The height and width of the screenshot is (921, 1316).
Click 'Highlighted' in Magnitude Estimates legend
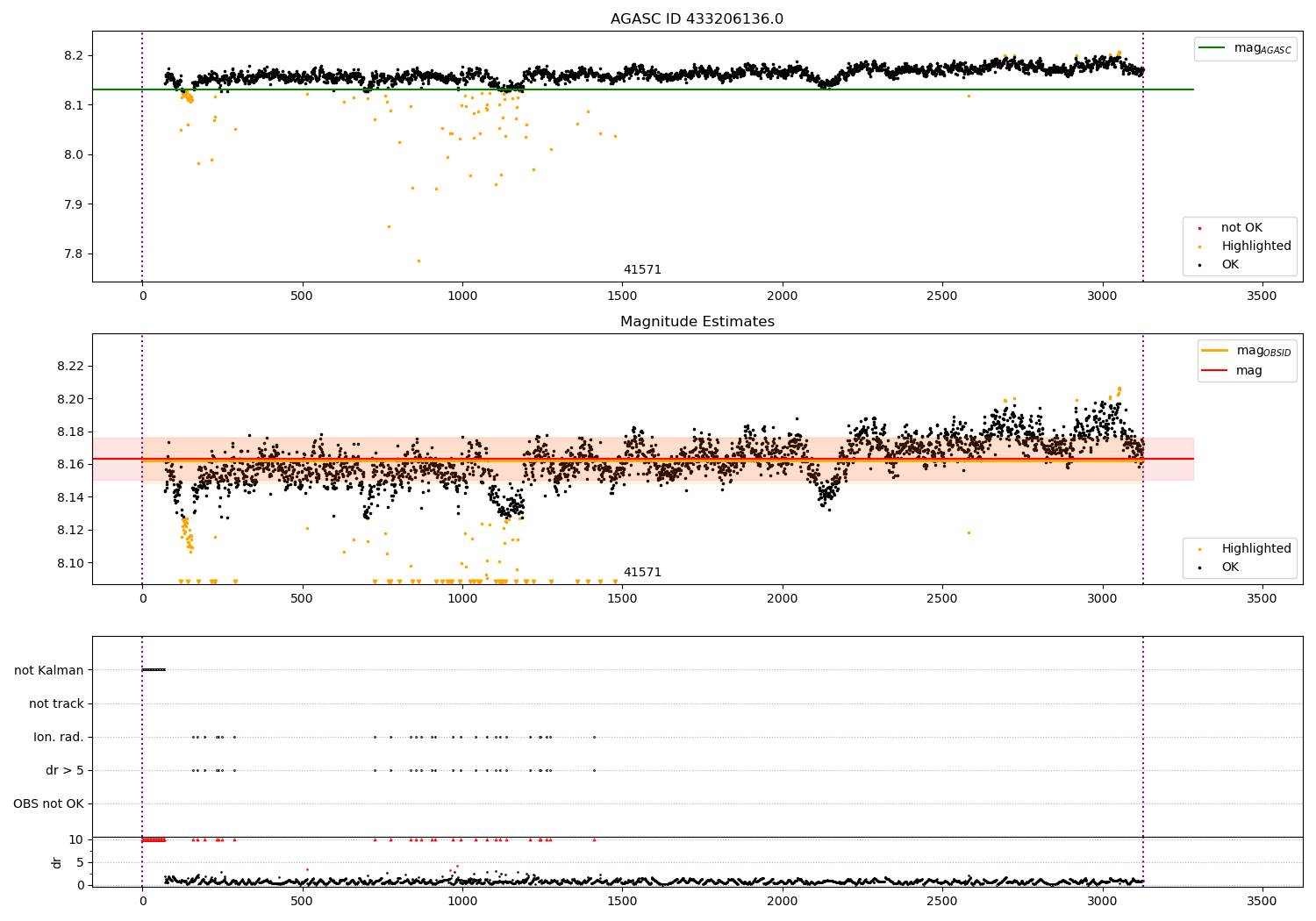click(x=1255, y=549)
